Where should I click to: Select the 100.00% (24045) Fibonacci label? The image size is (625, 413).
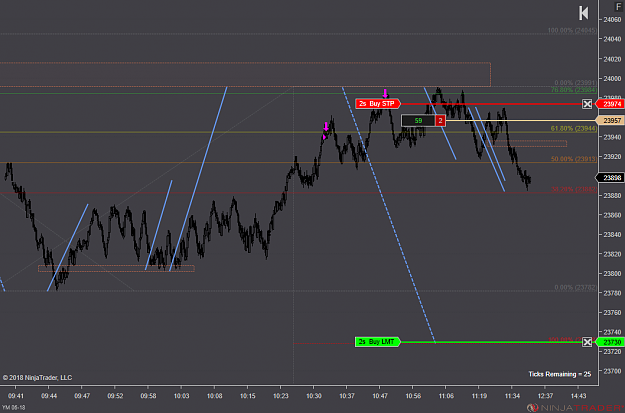[x=572, y=30]
